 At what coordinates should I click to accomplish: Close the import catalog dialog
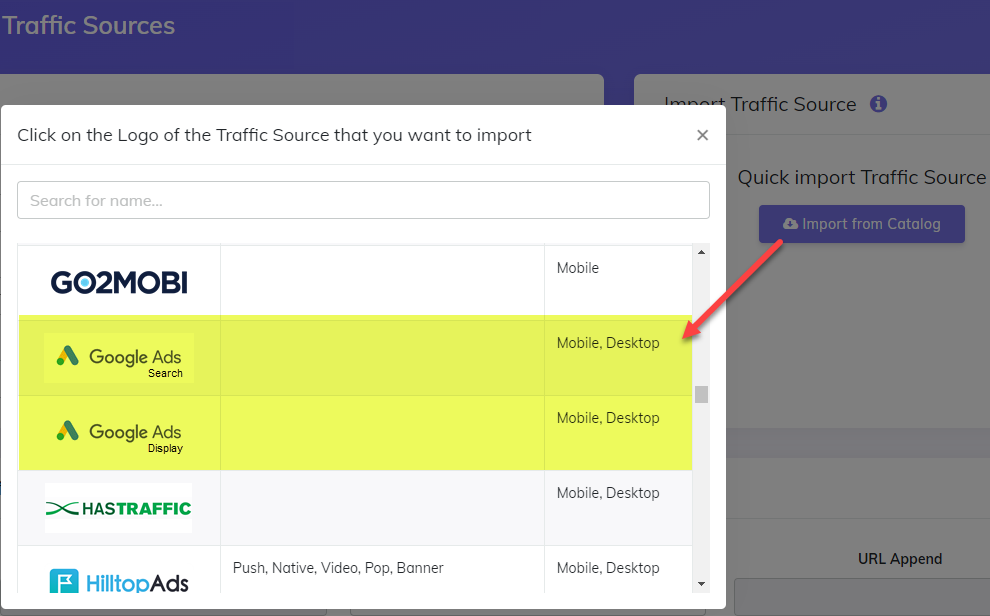[x=702, y=135]
